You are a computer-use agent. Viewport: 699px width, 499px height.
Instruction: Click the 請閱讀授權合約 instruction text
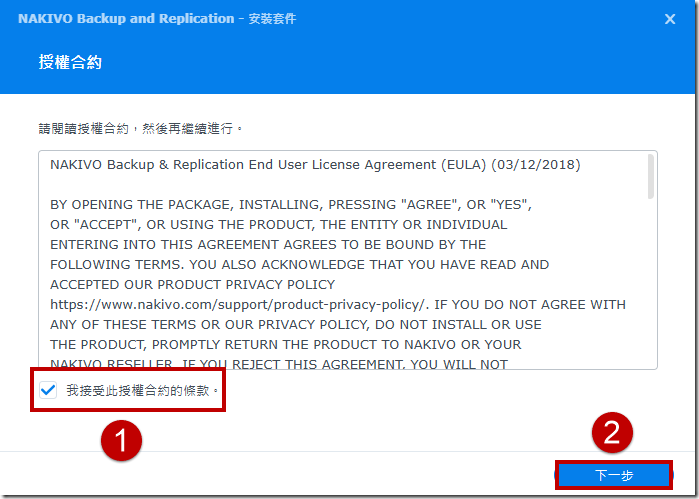click(141, 129)
